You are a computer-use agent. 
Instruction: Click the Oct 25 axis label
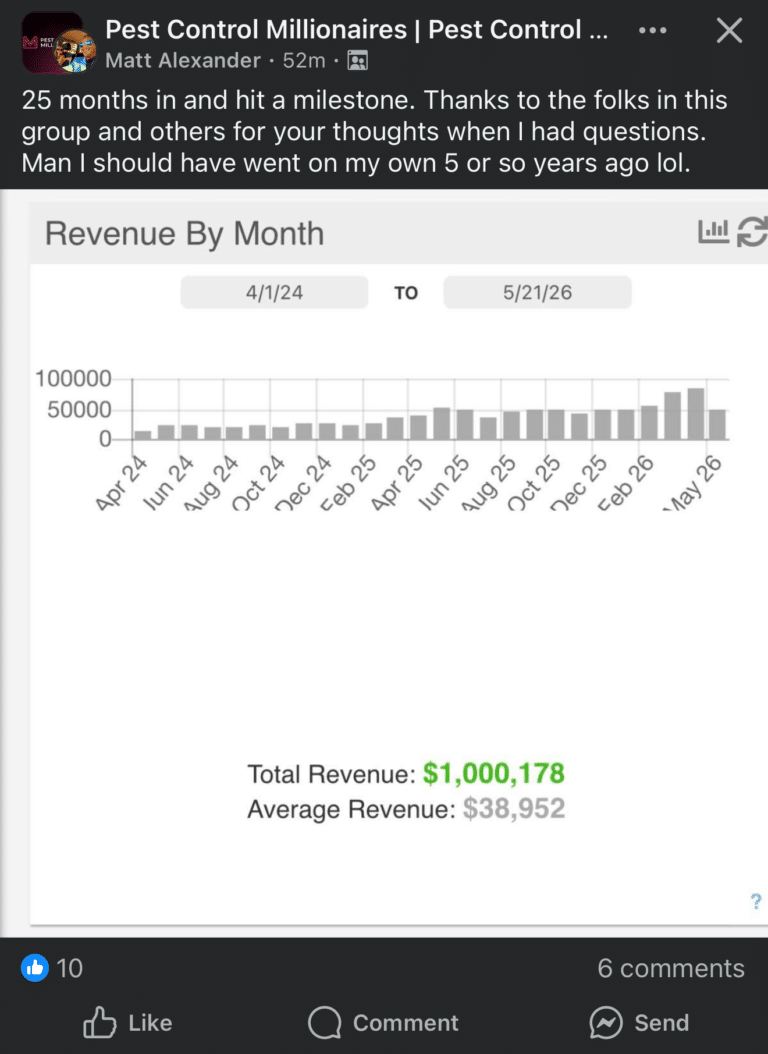[534, 483]
